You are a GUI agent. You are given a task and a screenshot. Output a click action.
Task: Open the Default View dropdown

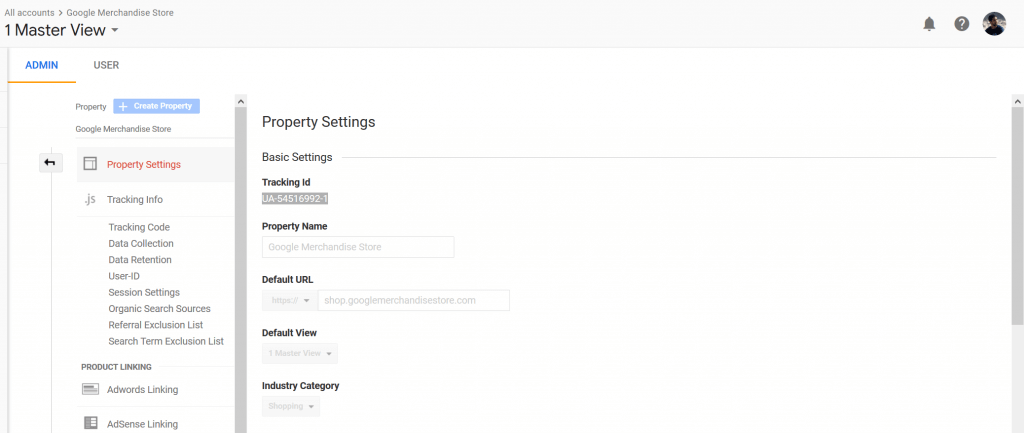(300, 353)
